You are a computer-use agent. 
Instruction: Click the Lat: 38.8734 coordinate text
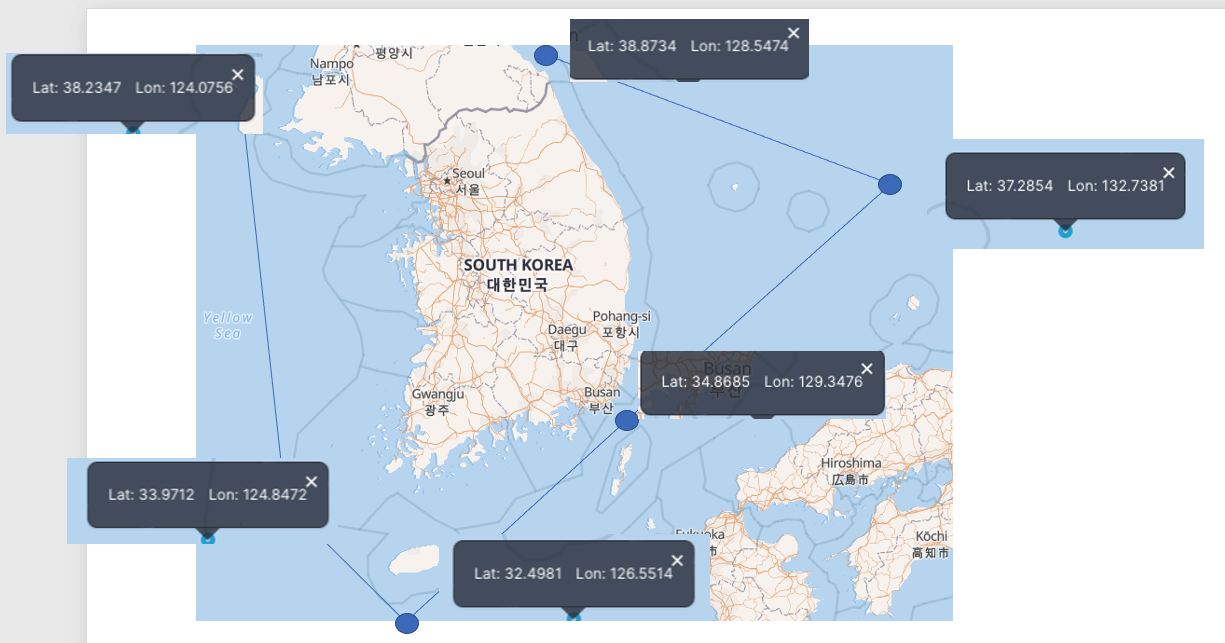pyautogui.click(x=632, y=46)
